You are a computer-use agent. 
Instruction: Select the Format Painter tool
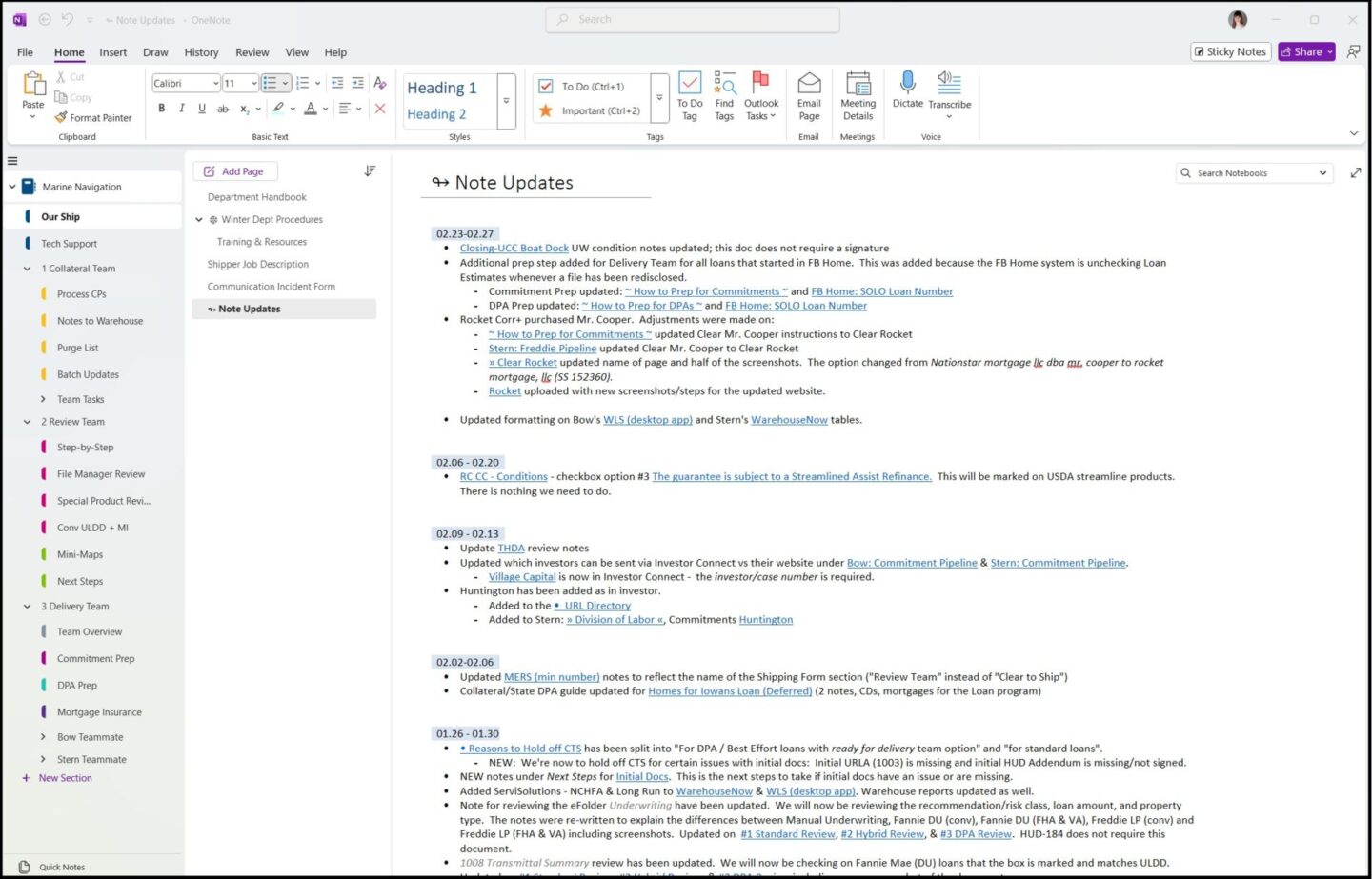[92, 118]
